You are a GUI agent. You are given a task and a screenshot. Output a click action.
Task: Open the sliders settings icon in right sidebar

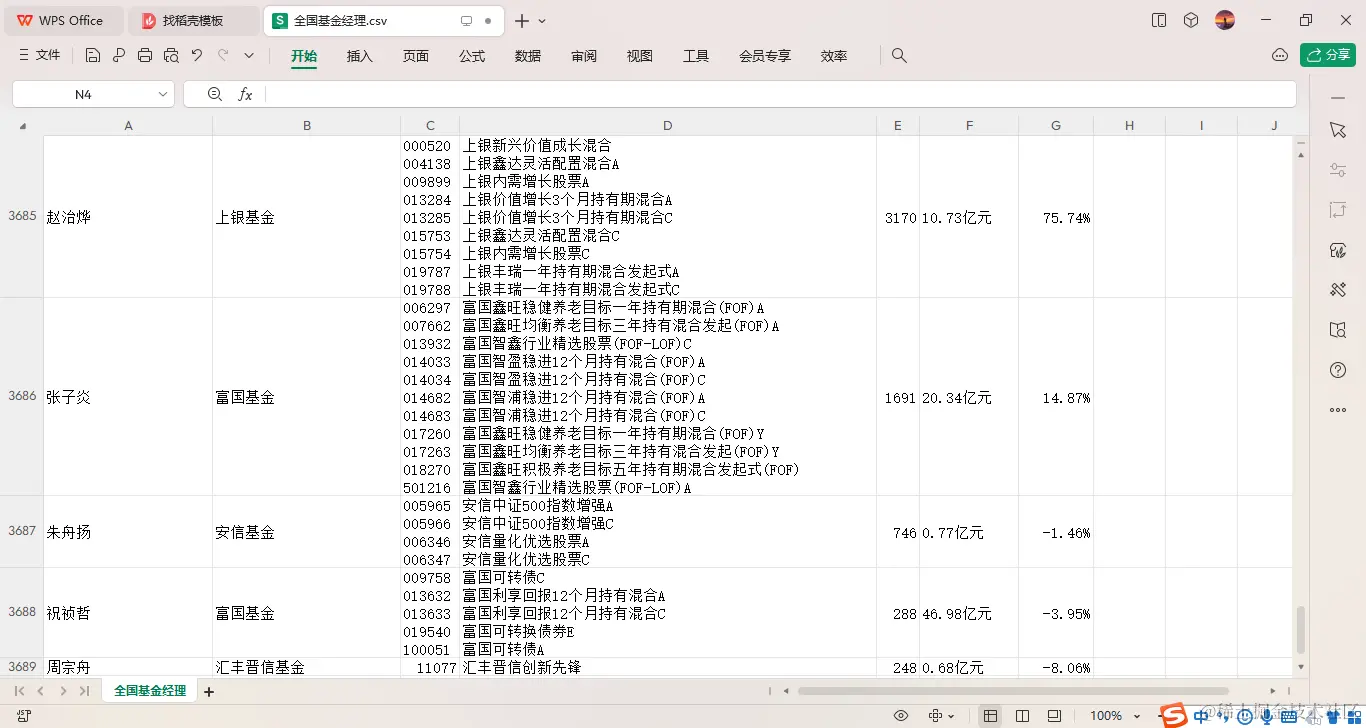click(x=1338, y=170)
